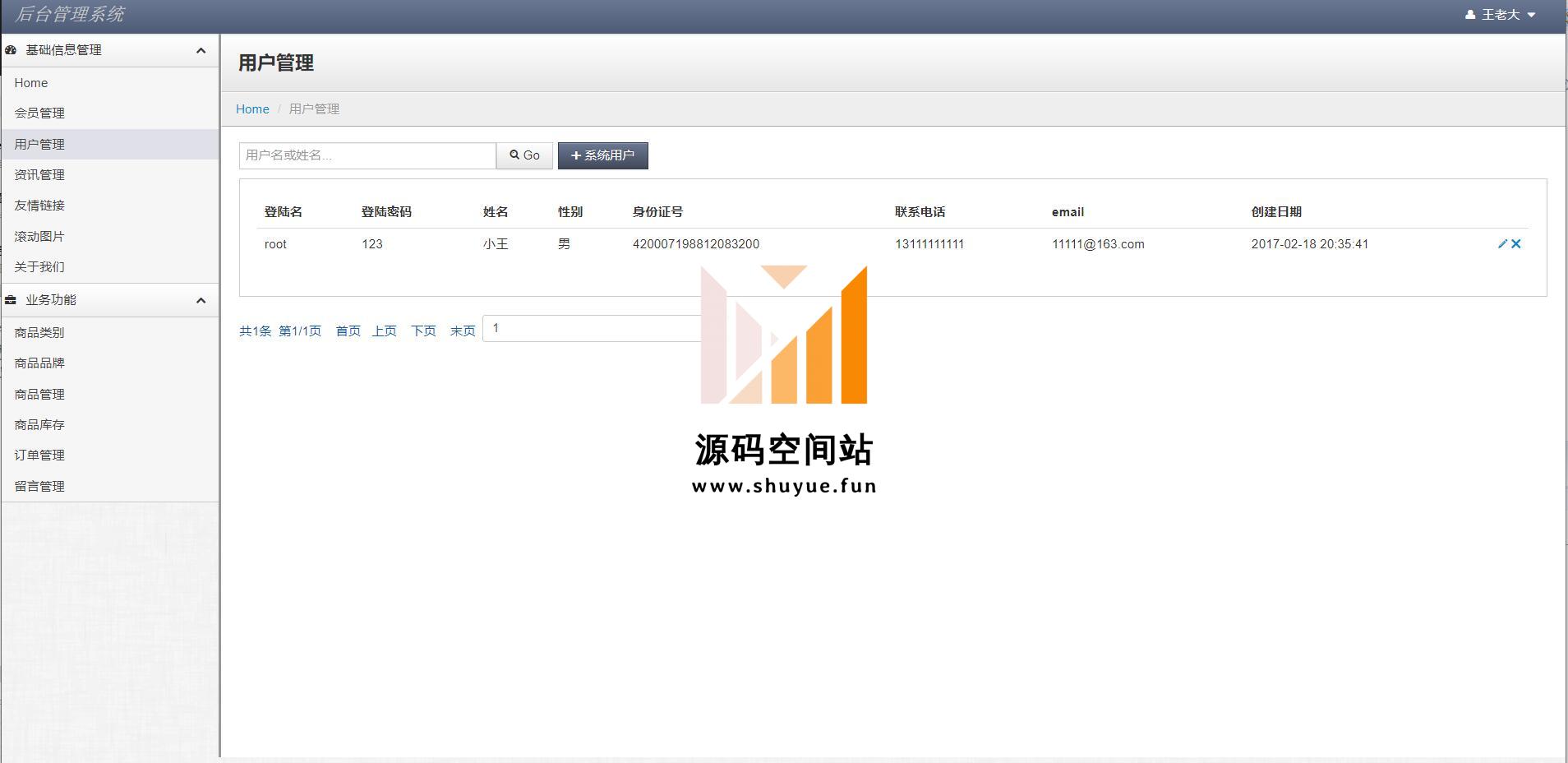Image resolution: width=1568 pixels, height=763 pixels.
Task: Click the name cell 小王
Action: click(x=496, y=244)
